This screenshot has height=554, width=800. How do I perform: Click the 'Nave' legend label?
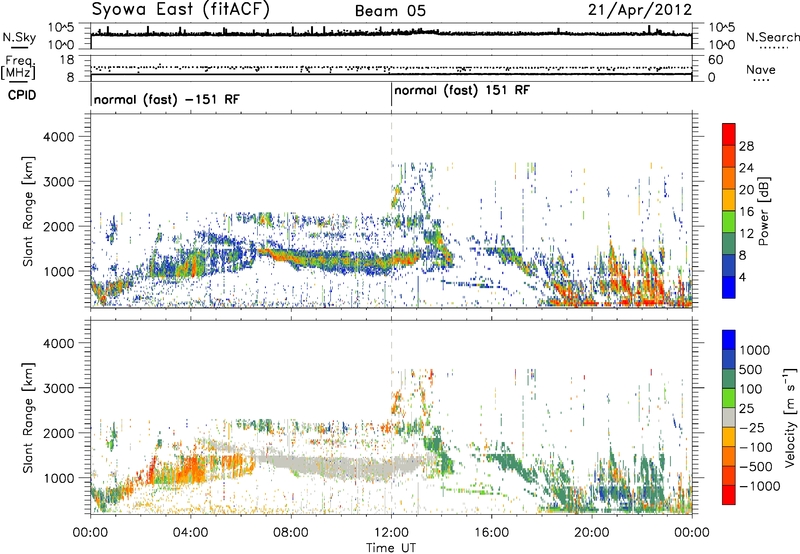[761, 70]
